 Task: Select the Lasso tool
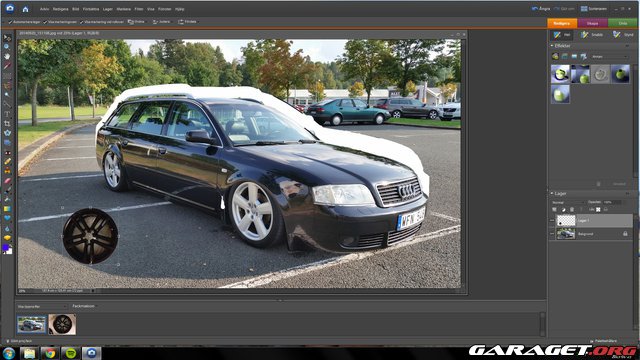[x=7, y=86]
